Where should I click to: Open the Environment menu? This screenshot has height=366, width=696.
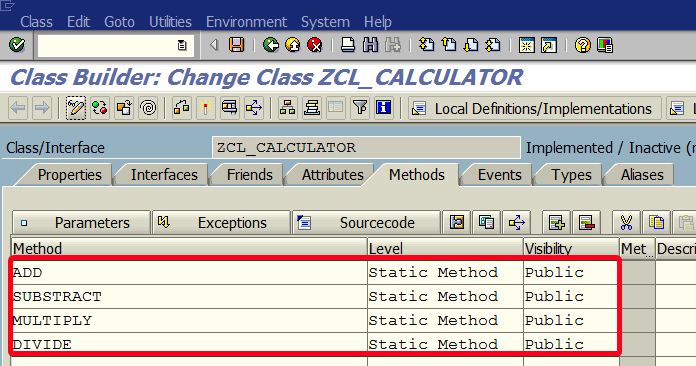click(246, 22)
